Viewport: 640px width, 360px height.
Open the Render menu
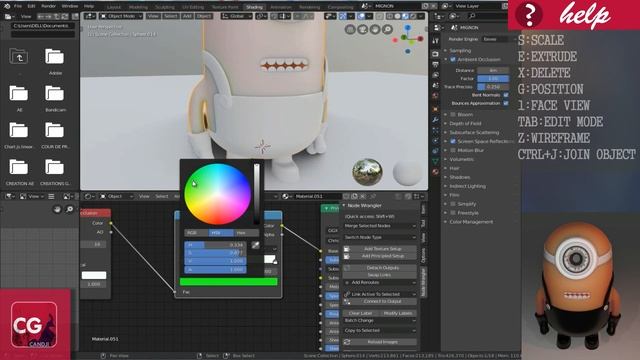pyautogui.click(x=49, y=6)
